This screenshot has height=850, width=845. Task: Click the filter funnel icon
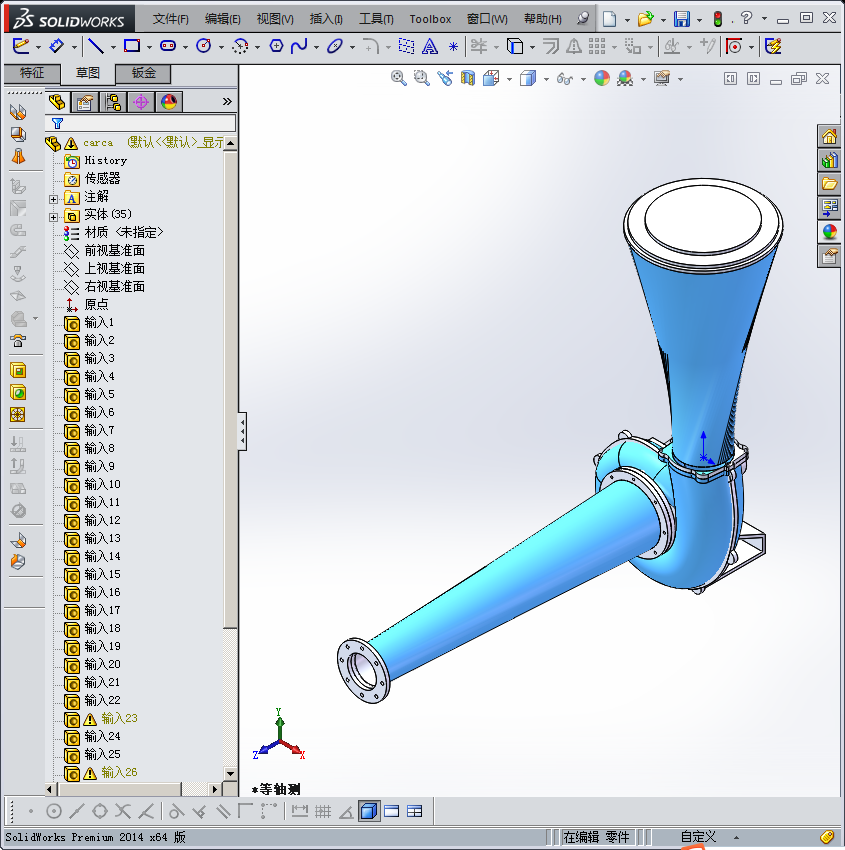[57, 123]
